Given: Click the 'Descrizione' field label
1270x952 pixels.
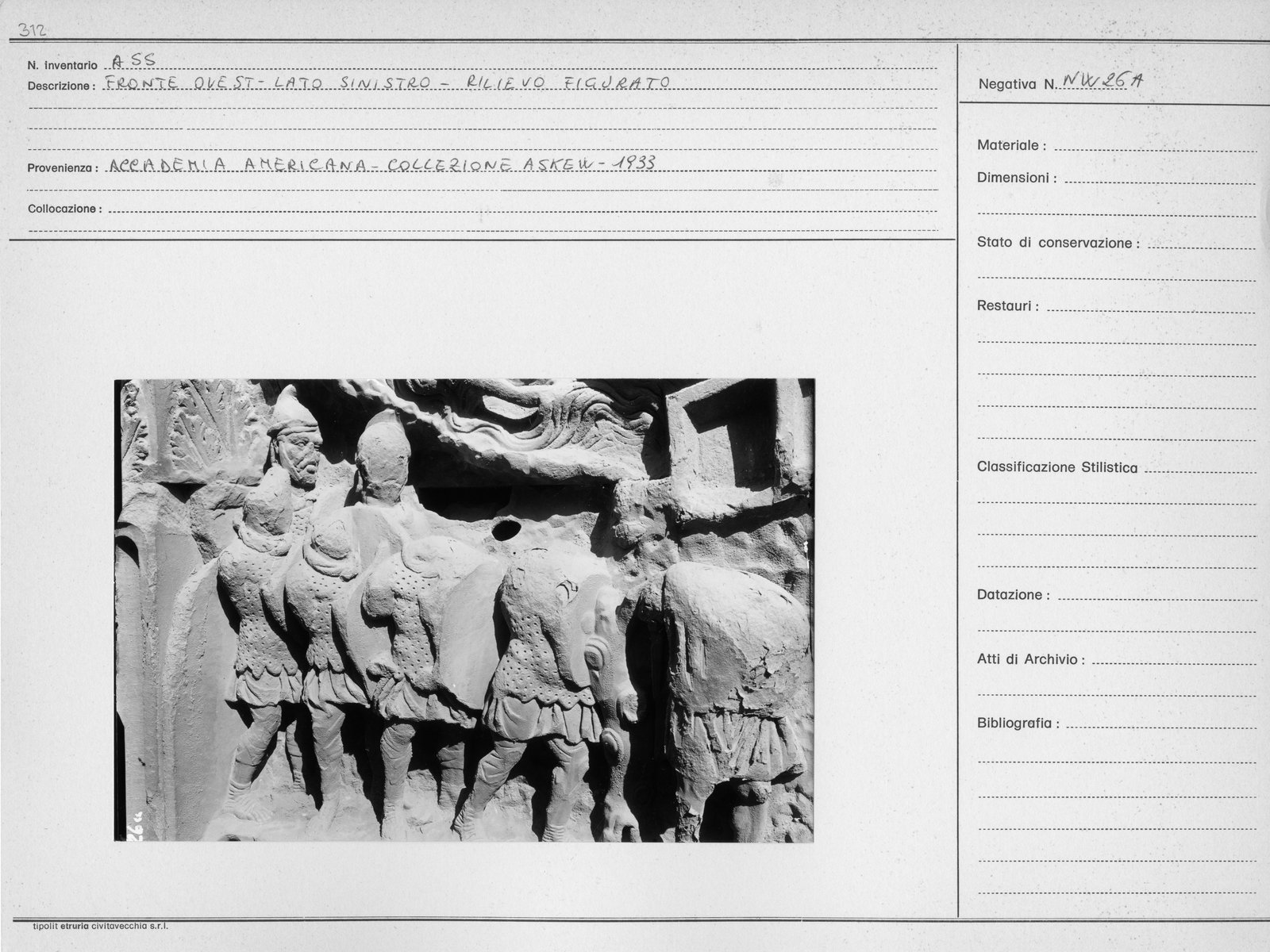Looking at the screenshot, I should click(62, 86).
